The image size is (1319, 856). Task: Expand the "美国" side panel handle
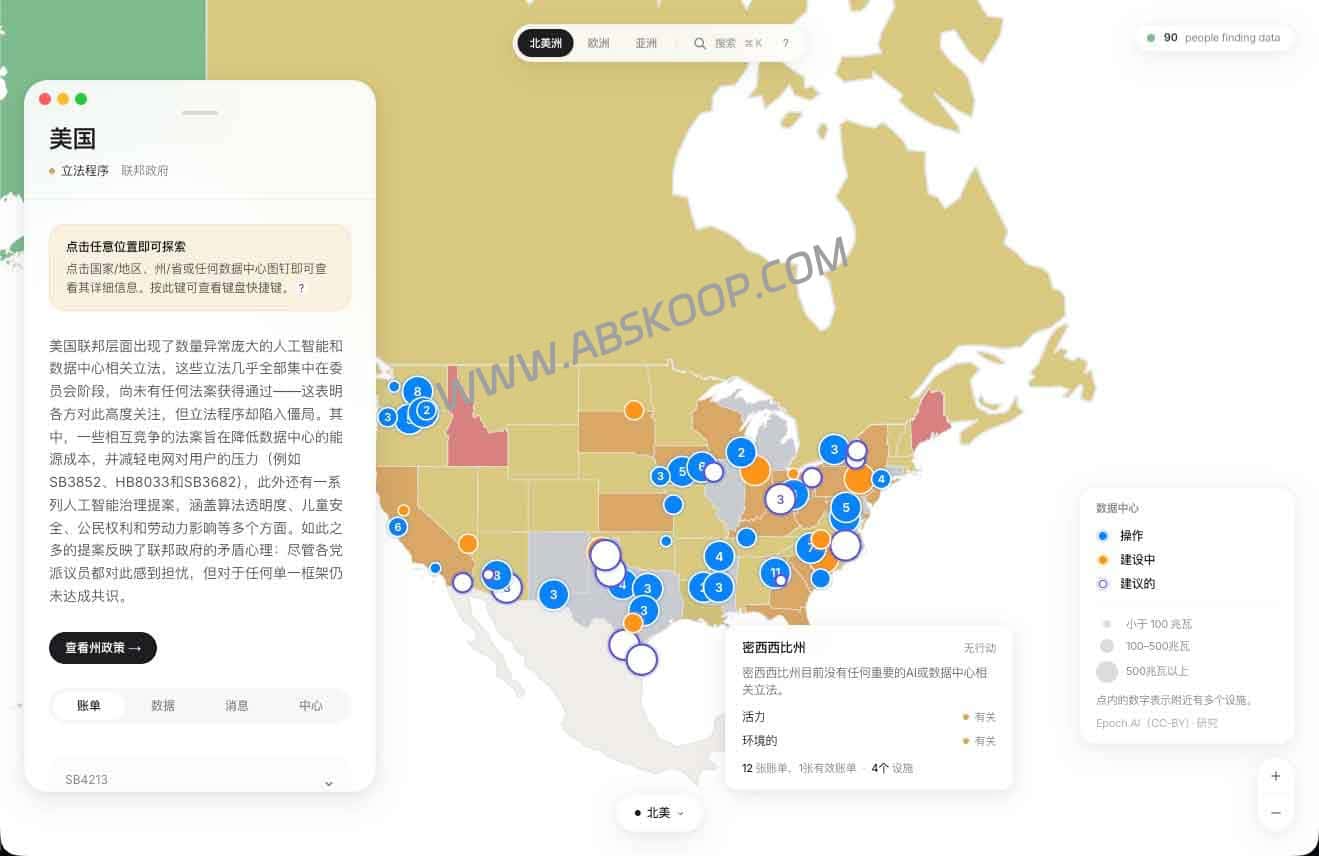(200, 113)
